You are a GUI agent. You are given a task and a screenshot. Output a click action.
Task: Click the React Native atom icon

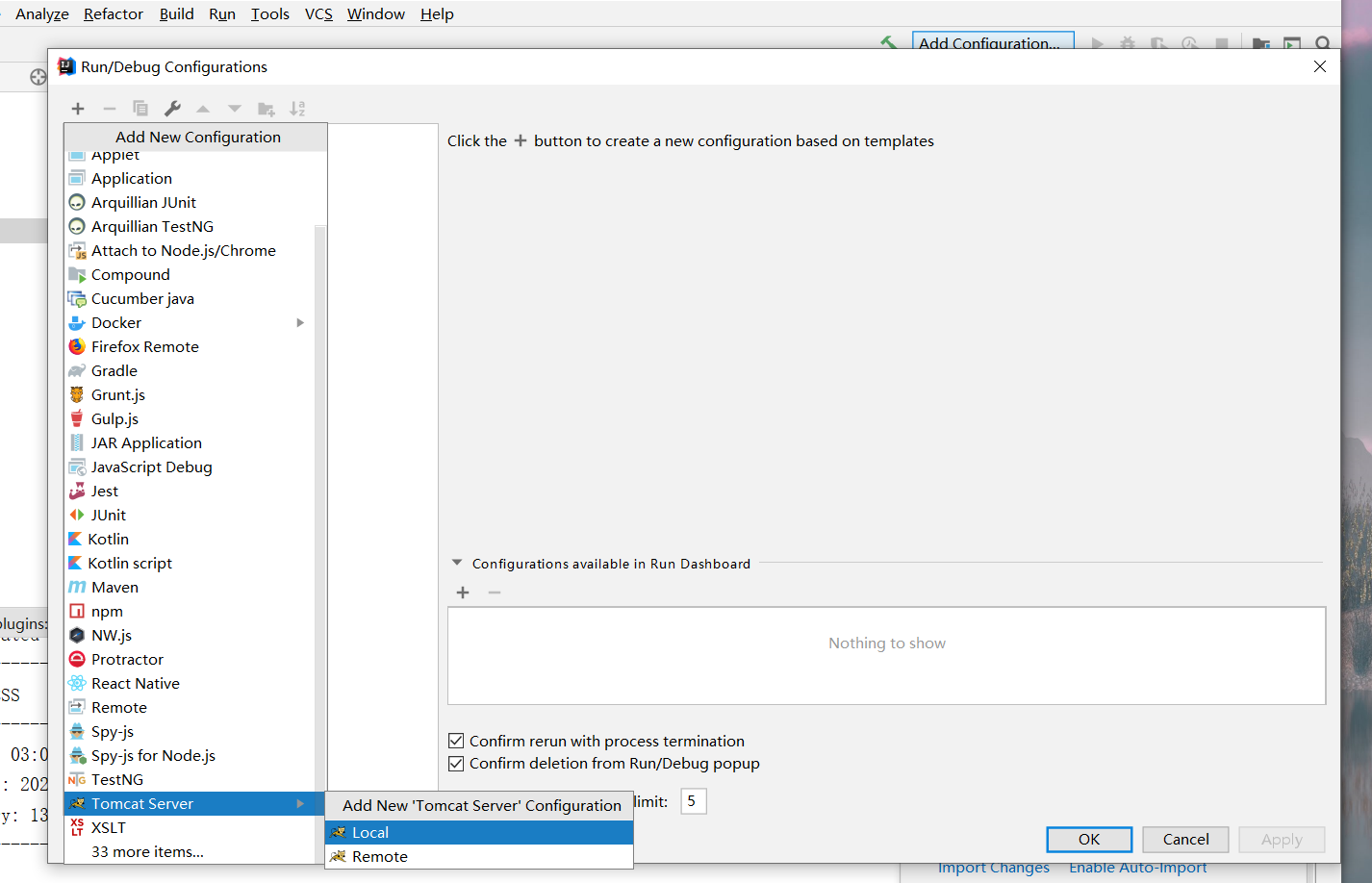pos(77,683)
